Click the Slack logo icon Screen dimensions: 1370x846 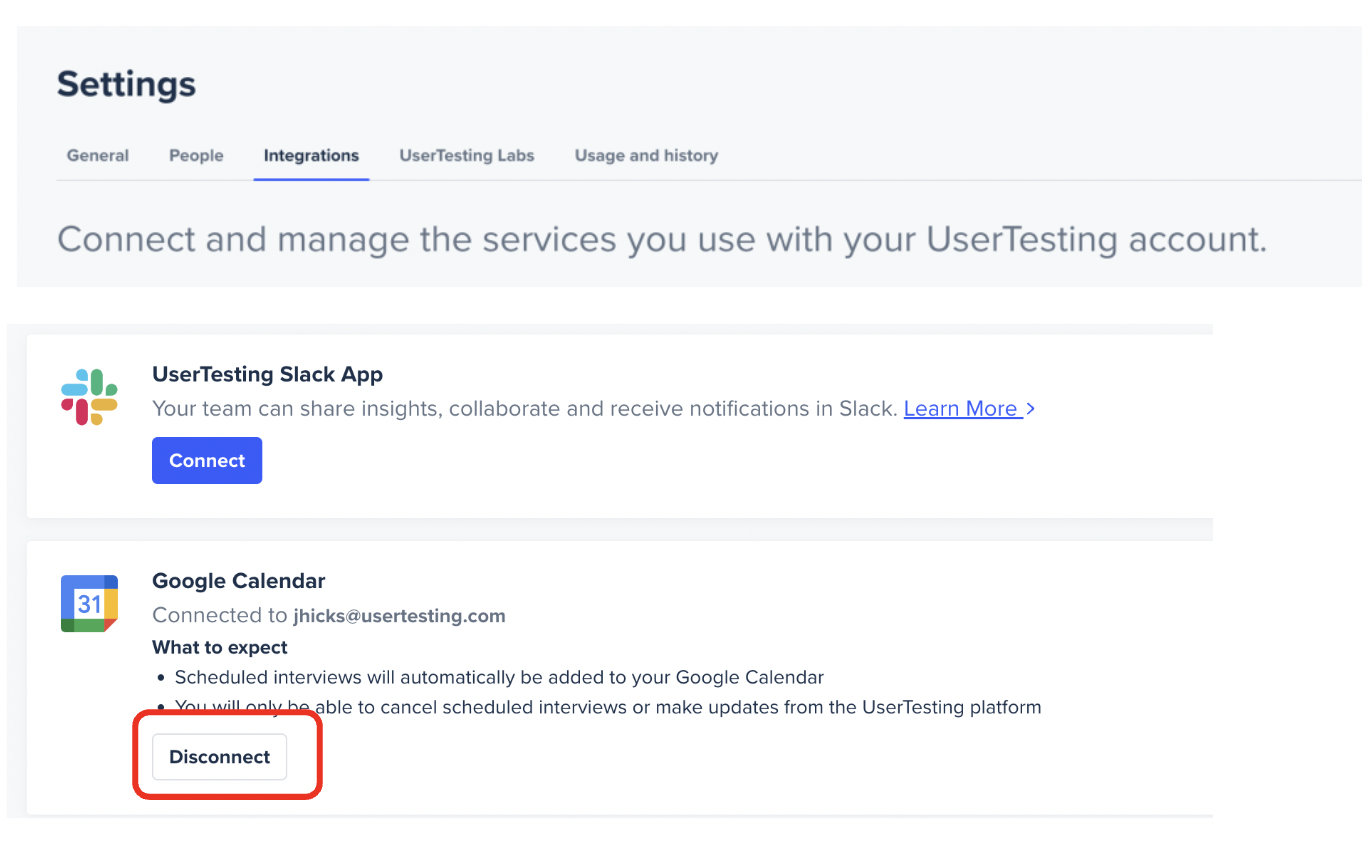pos(89,397)
